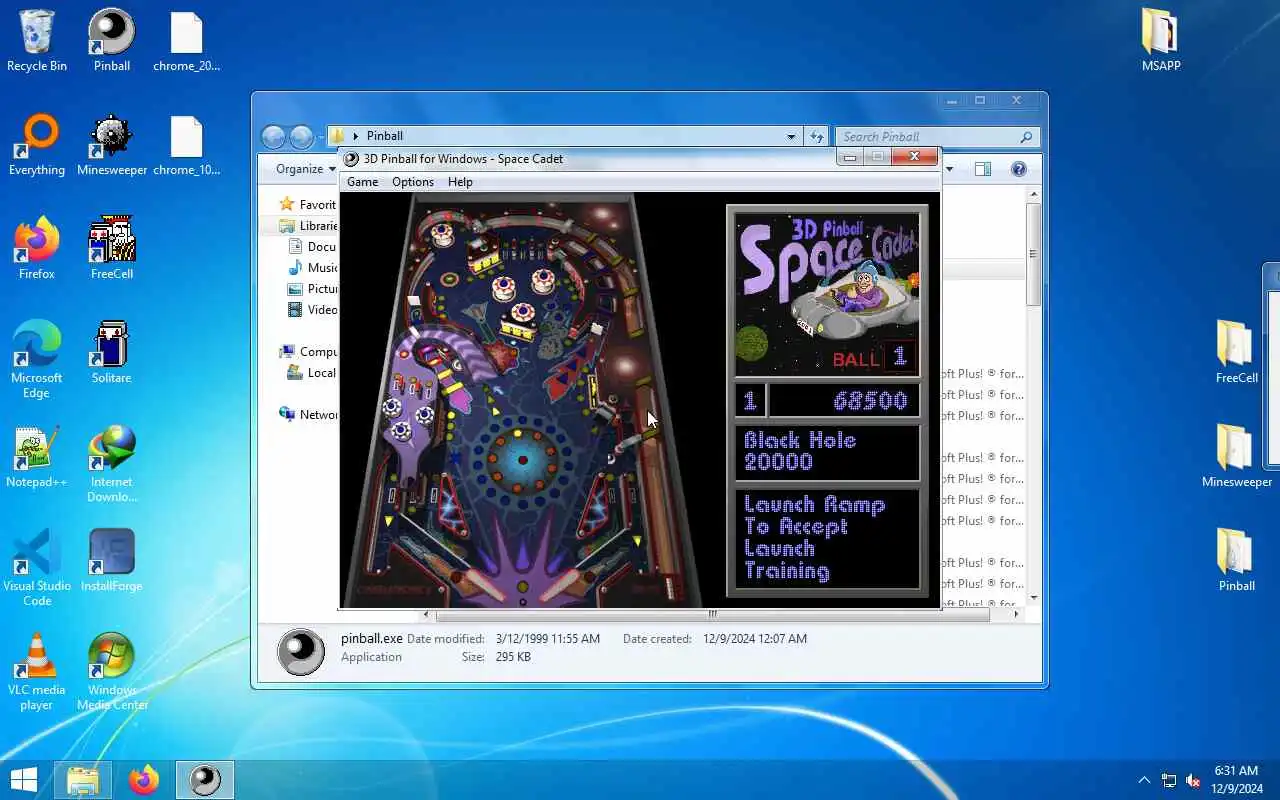Screen dimensions: 1280x800
Task: Click the muted volume tray icon
Action: [x=1193, y=780]
